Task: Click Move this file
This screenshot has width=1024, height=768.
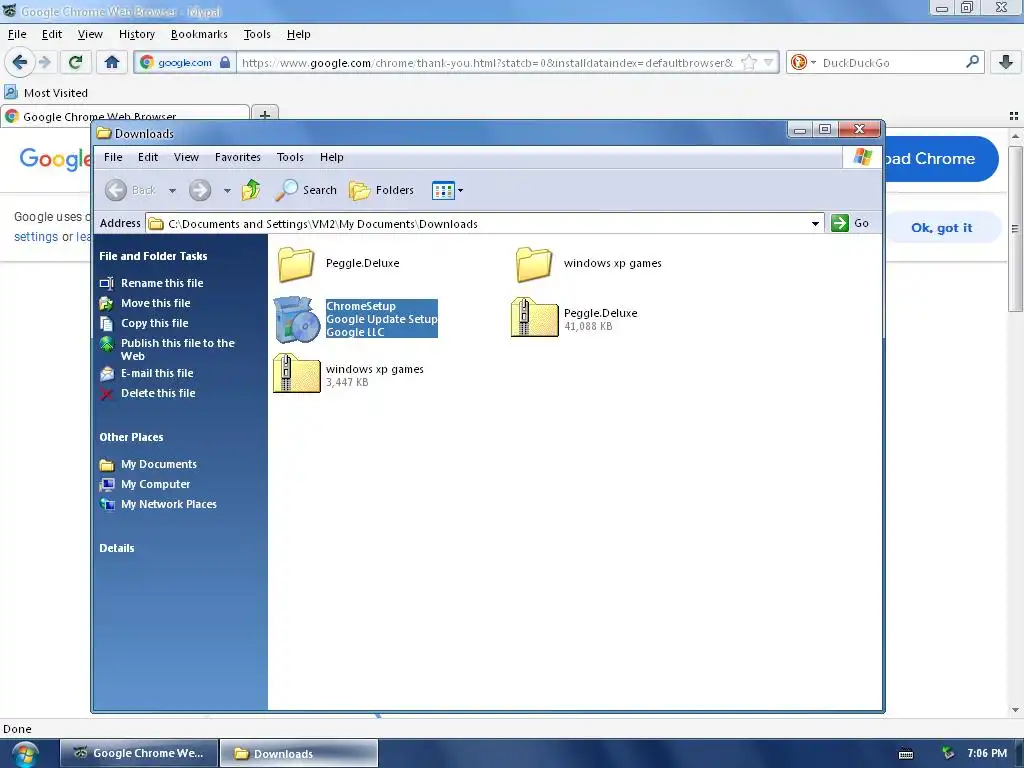Action: (x=155, y=303)
